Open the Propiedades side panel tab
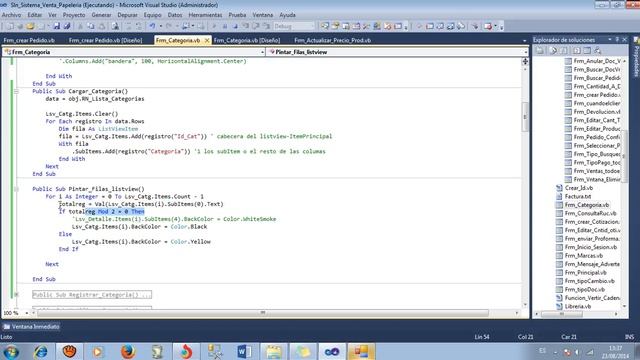640x360 pixels. [636, 57]
